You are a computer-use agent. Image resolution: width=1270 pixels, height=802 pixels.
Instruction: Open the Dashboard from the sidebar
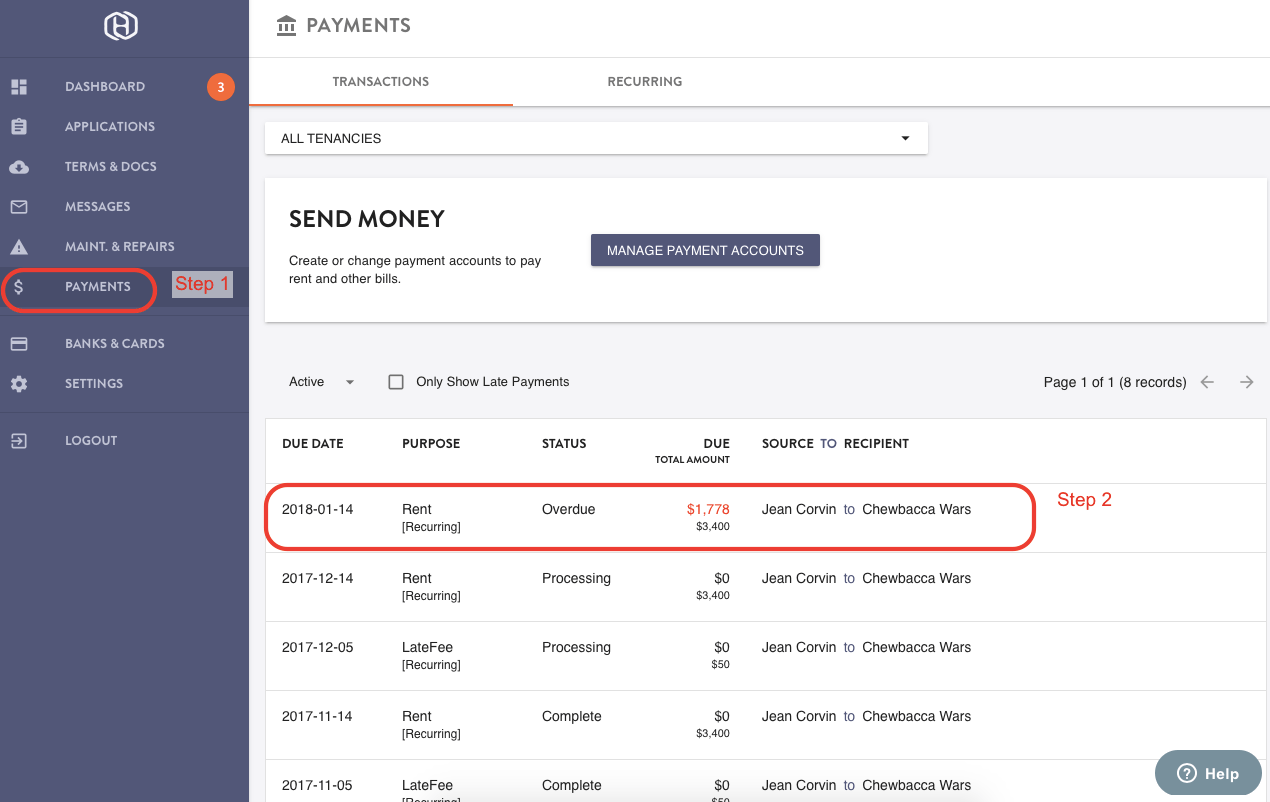[x=105, y=86]
